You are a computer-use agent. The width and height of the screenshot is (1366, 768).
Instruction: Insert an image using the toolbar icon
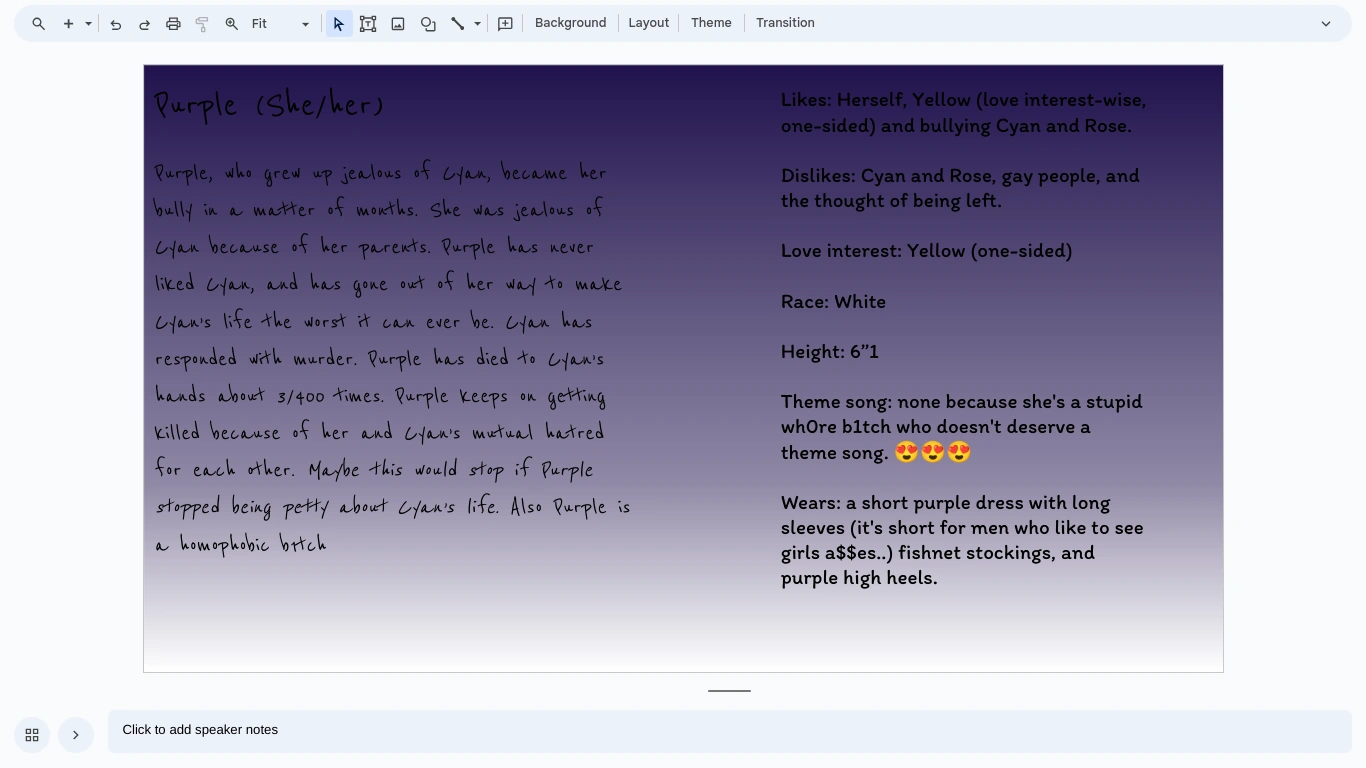398,23
